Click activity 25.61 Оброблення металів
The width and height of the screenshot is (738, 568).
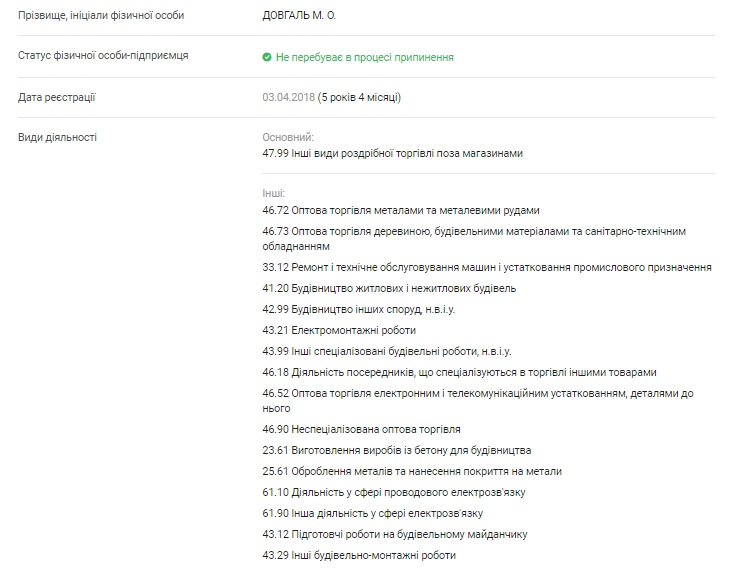[x=412, y=471]
